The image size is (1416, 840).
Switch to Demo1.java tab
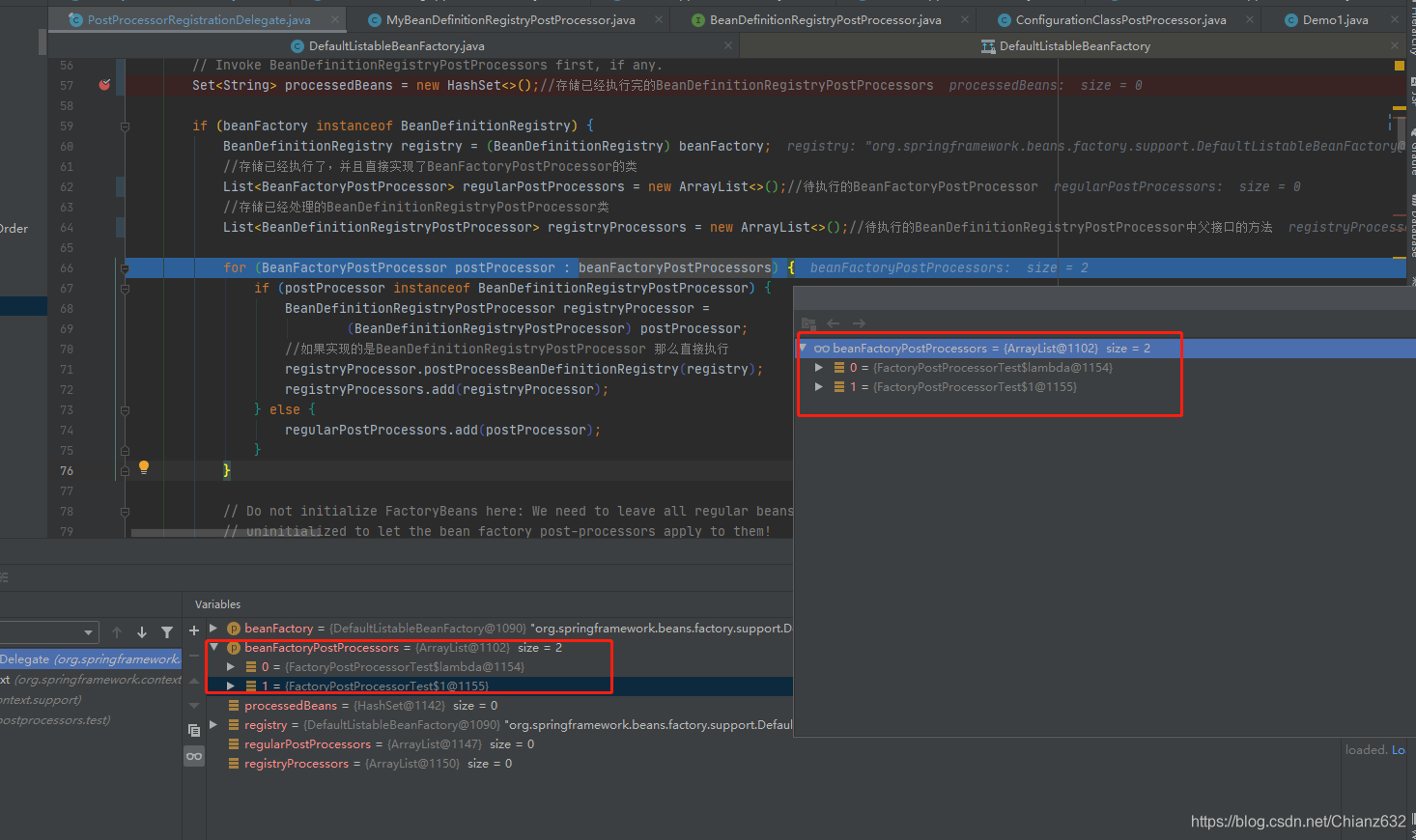point(1335,19)
